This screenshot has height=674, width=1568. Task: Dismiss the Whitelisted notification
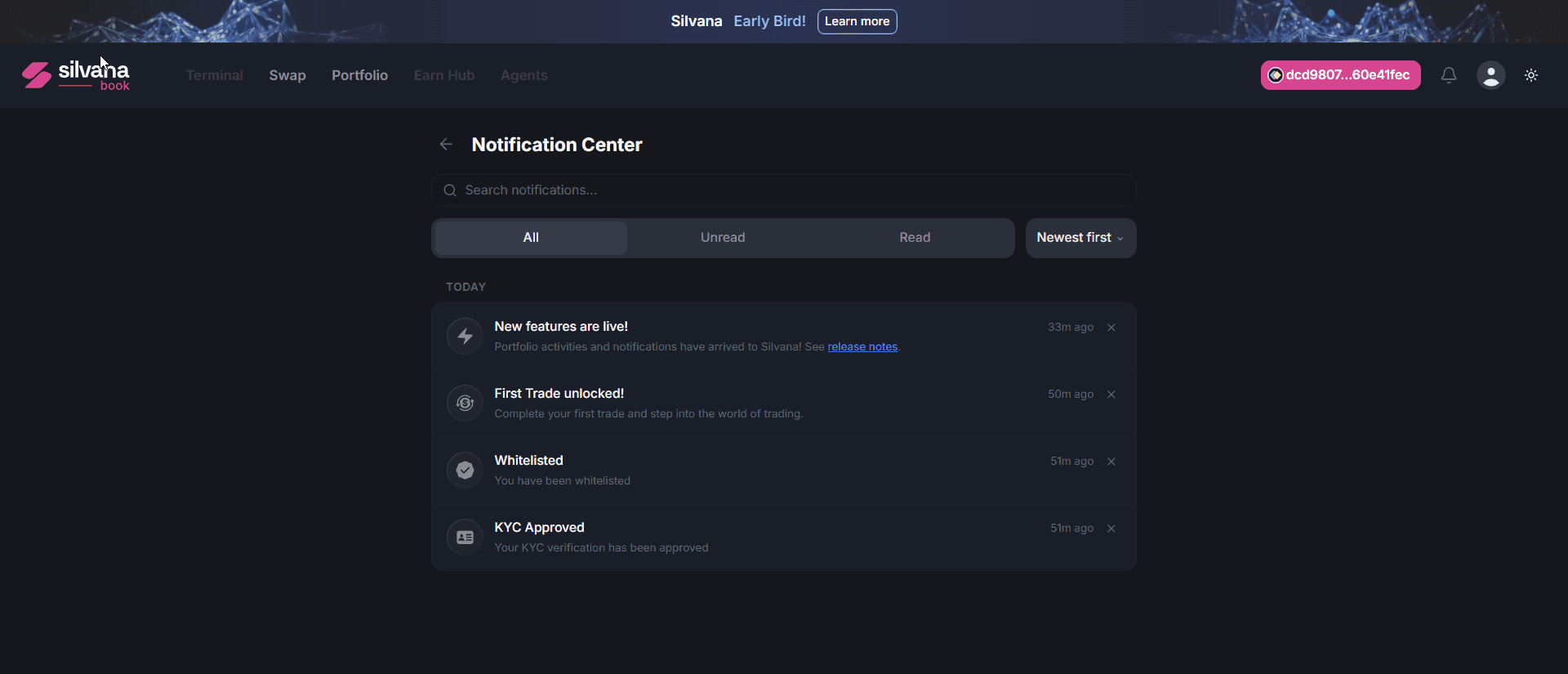(1111, 462)
